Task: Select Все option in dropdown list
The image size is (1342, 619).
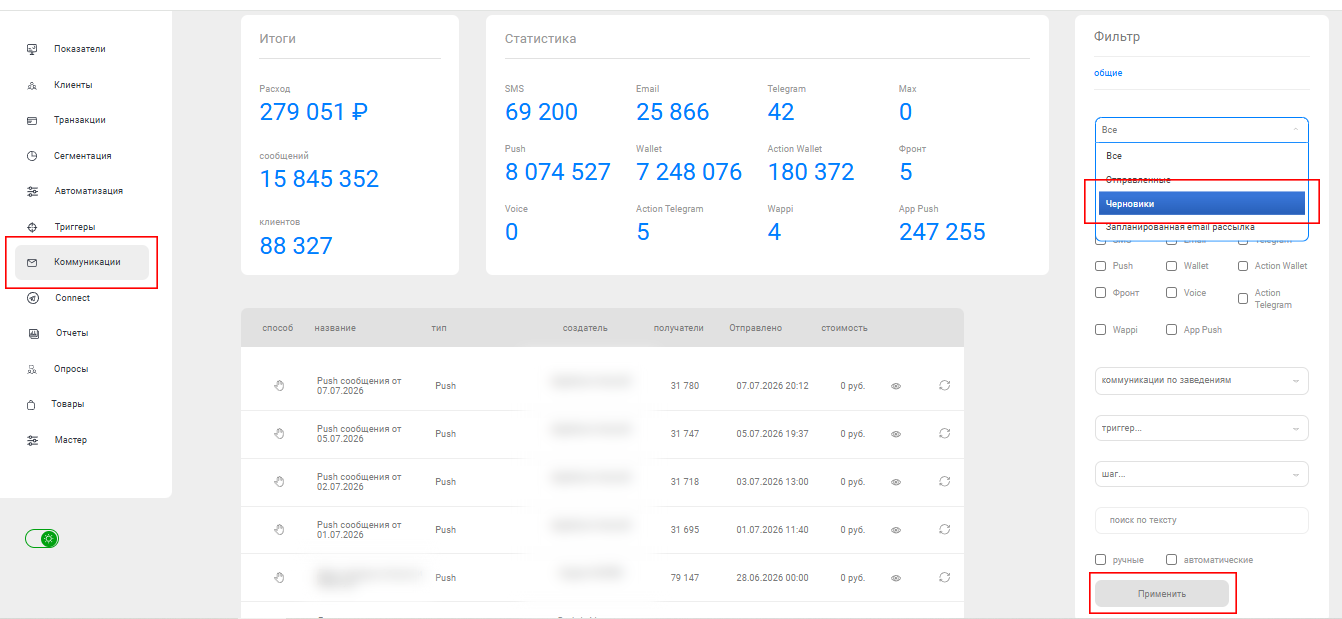Action: click(1202, 156)
